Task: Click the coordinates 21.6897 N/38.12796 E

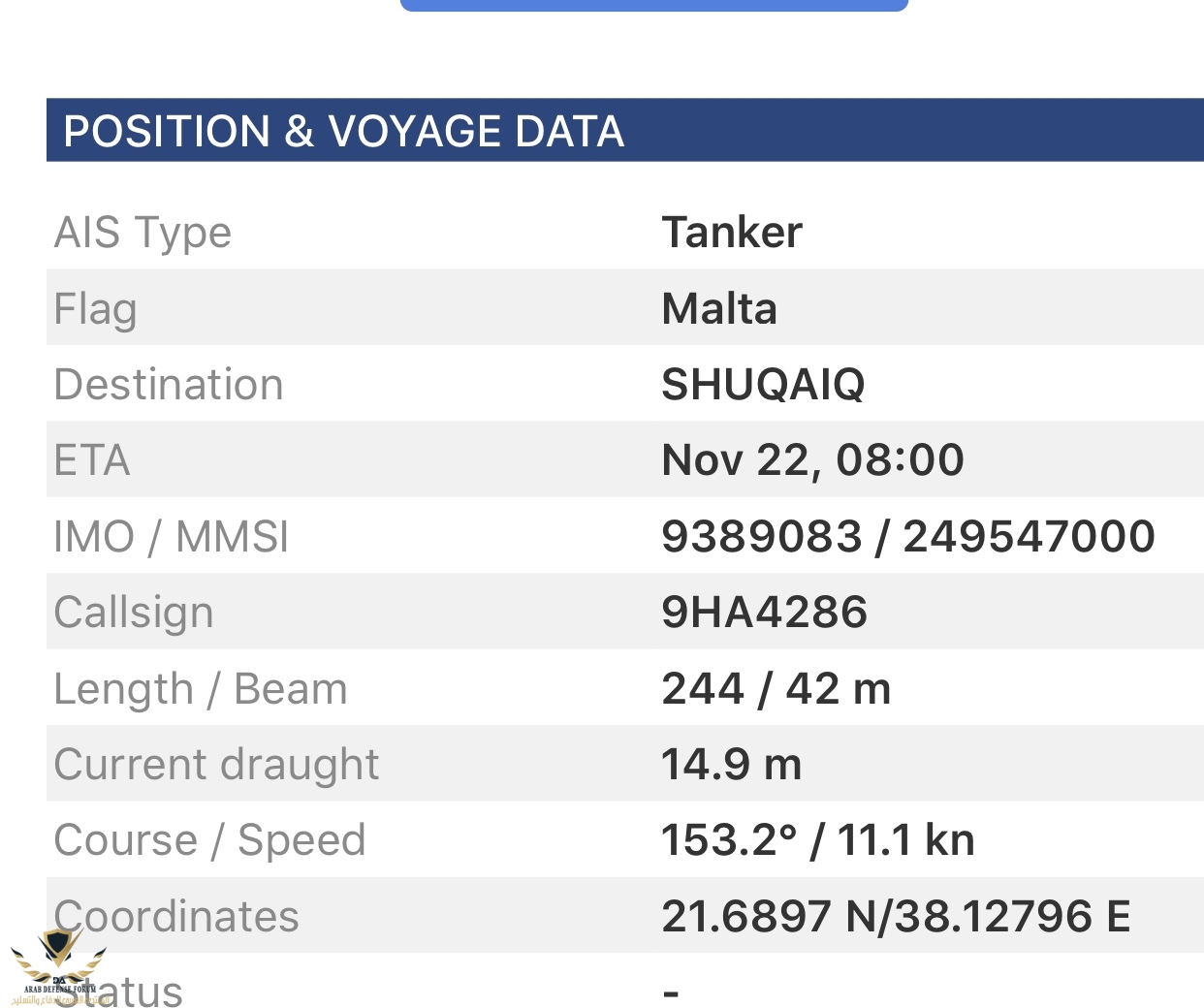Action: click(896, 916)
